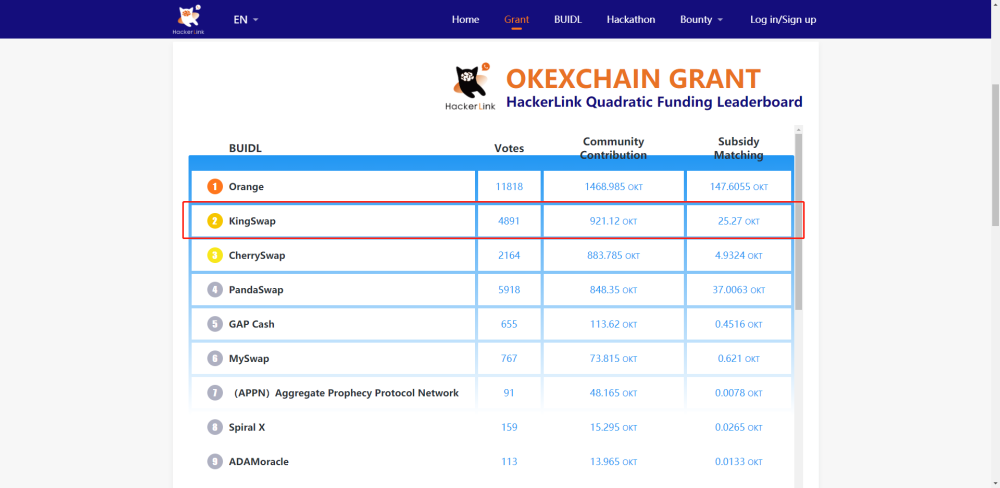Open the Hackathon page

631,19
